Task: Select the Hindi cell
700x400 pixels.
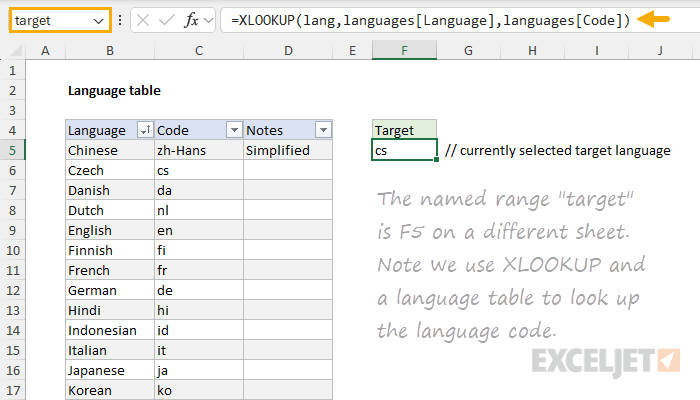Action: coord(110,310)
